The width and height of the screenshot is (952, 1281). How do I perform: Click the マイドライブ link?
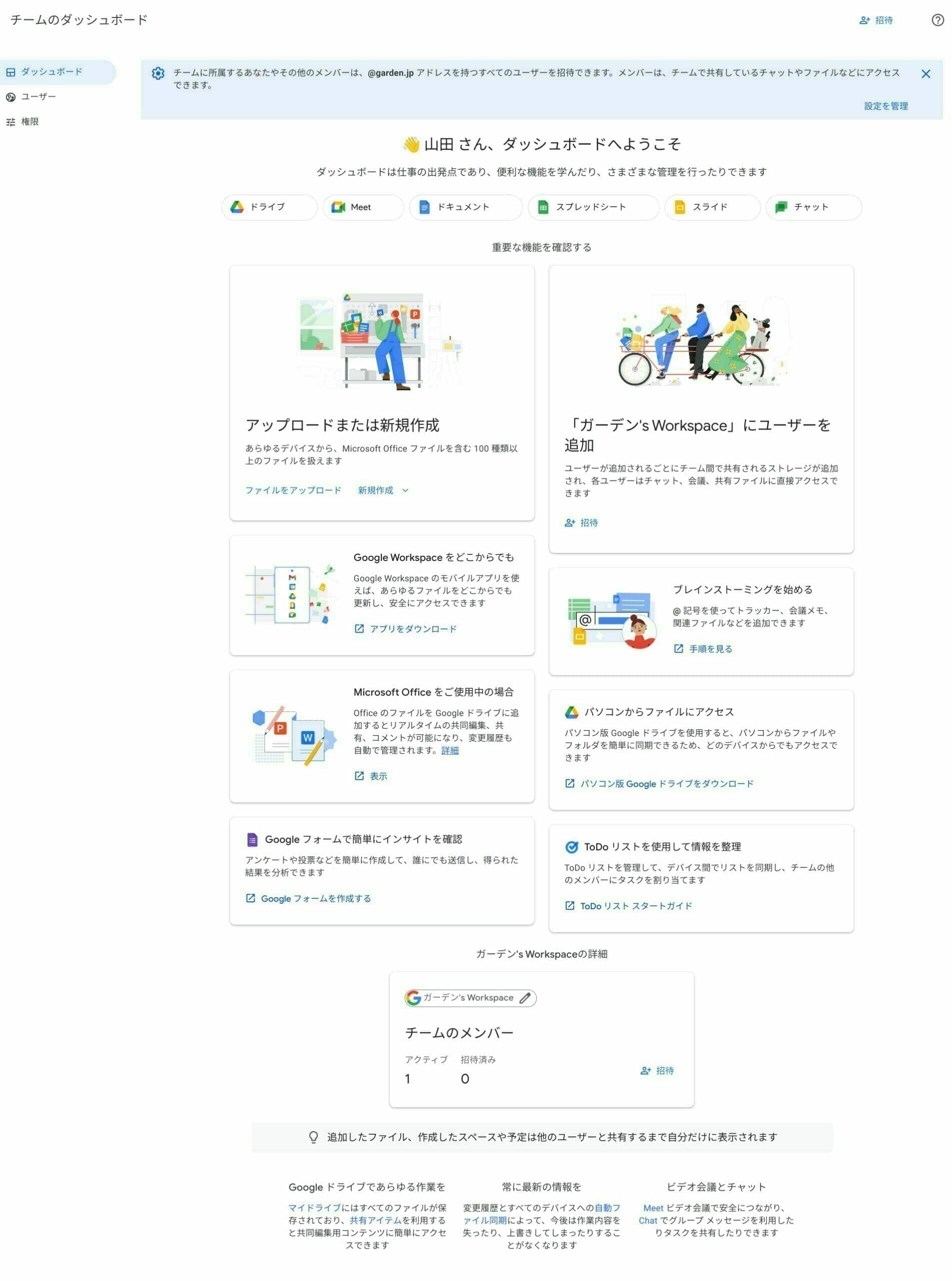point(315,1207)
